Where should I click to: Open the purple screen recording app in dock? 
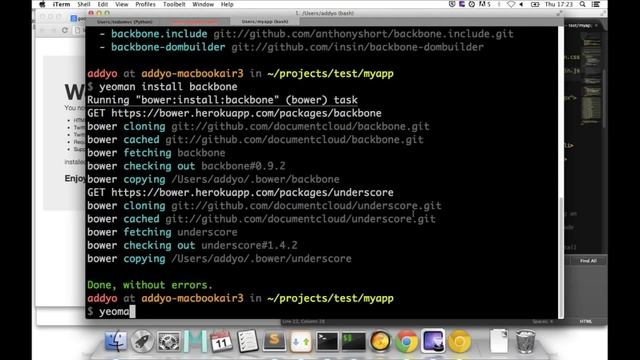(433, 341)
